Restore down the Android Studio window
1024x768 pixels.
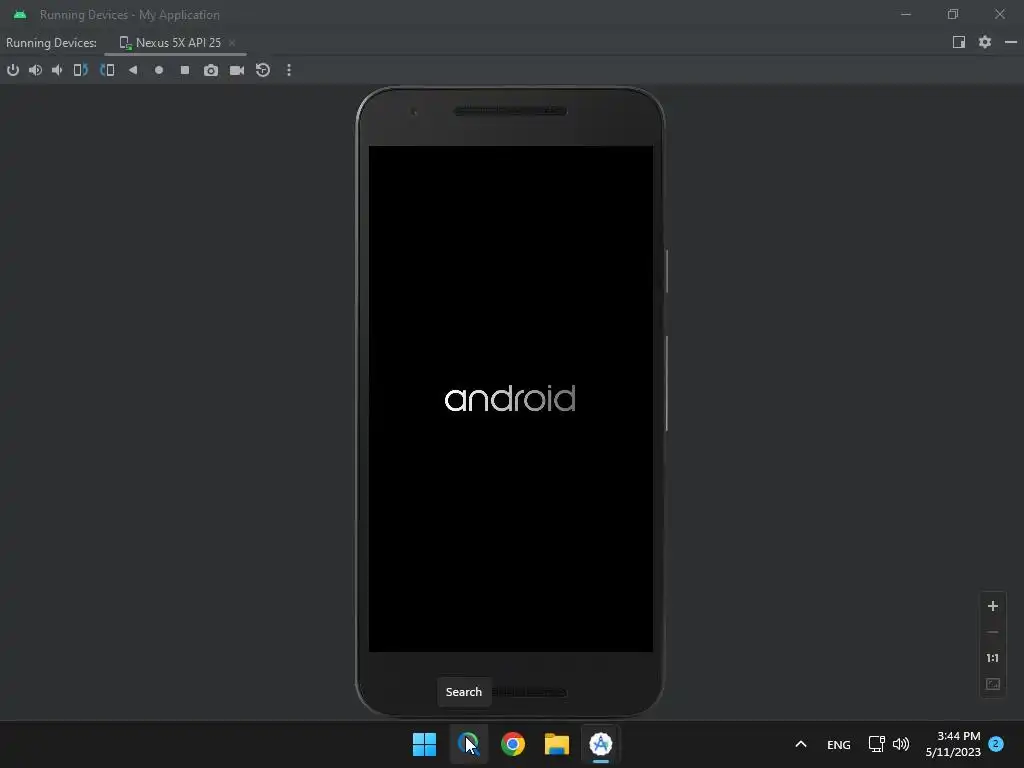pos(953,14)
